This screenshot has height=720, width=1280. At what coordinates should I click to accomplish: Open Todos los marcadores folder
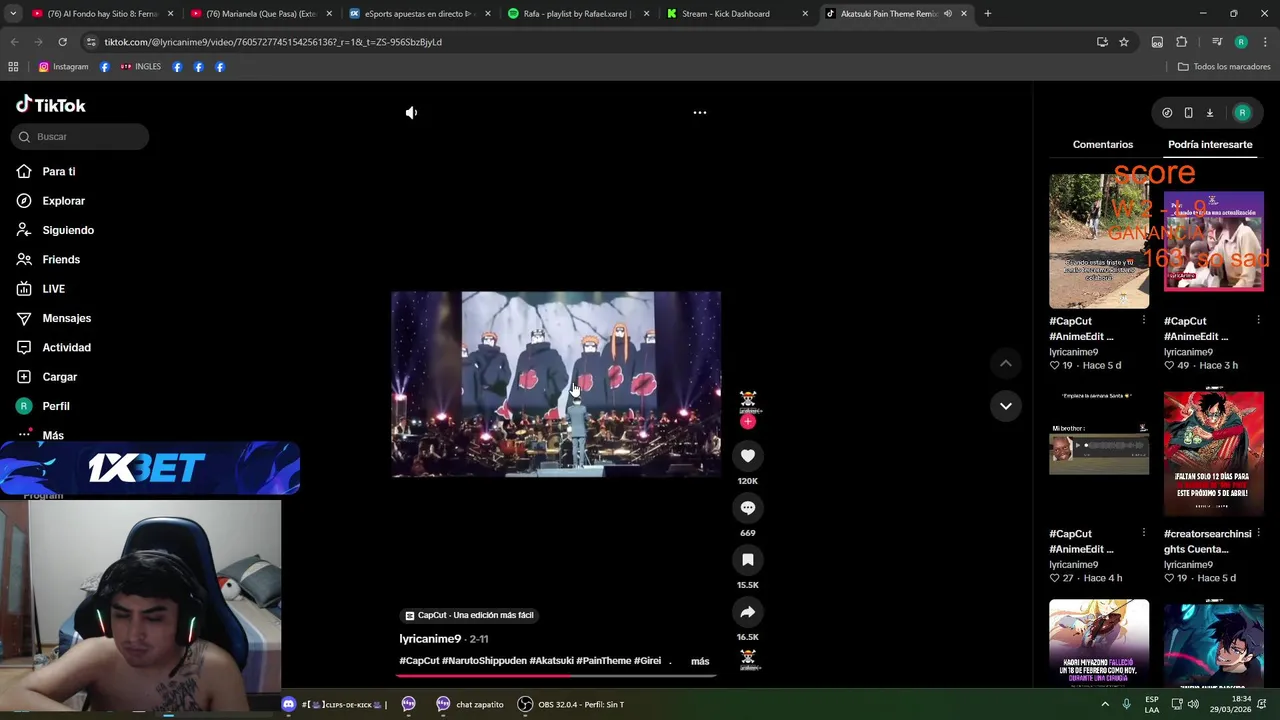pos(1224,67)
